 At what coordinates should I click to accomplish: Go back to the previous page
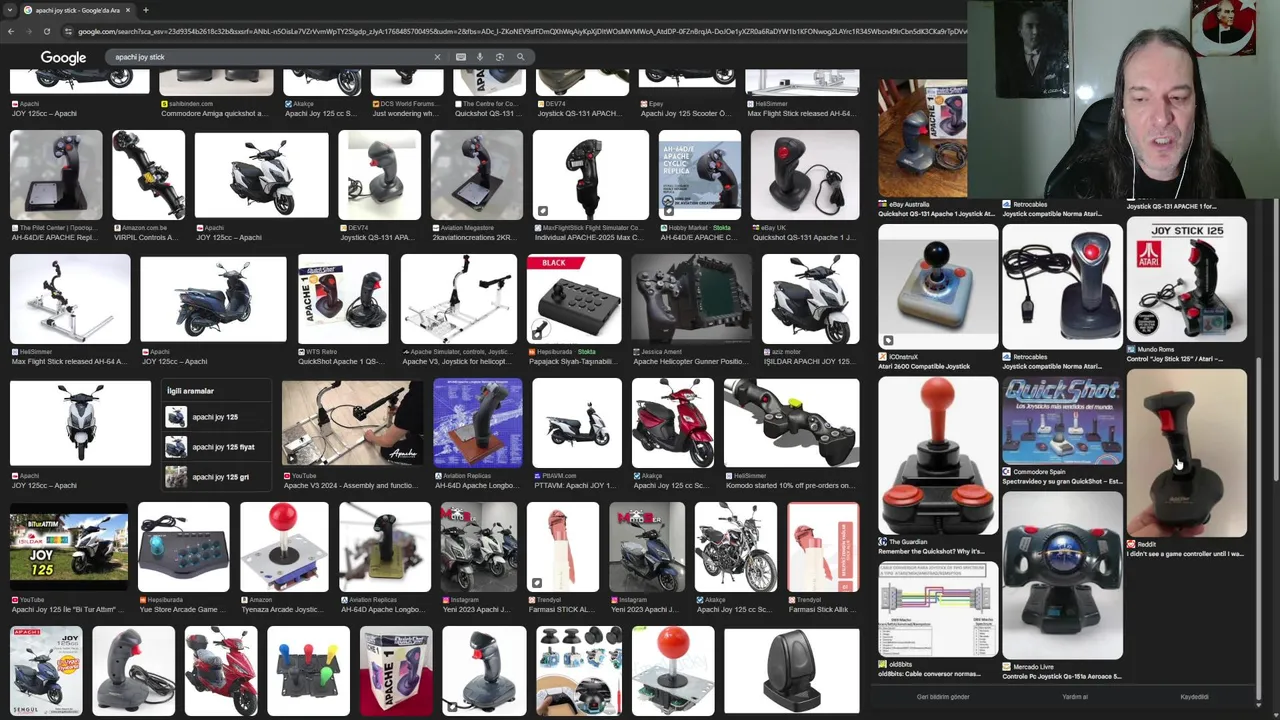click(10, 31)
